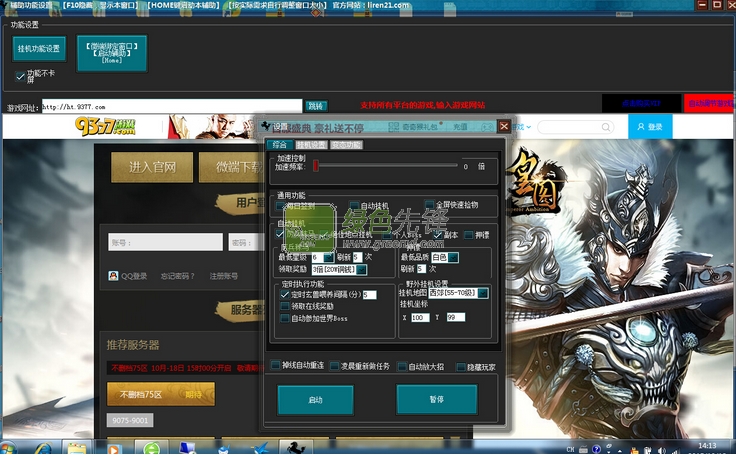The height and width of the screenshot is (455, 736).
Task: Enable the 押镖 checkbox in the 自动挂机 row
Action: 468,235
